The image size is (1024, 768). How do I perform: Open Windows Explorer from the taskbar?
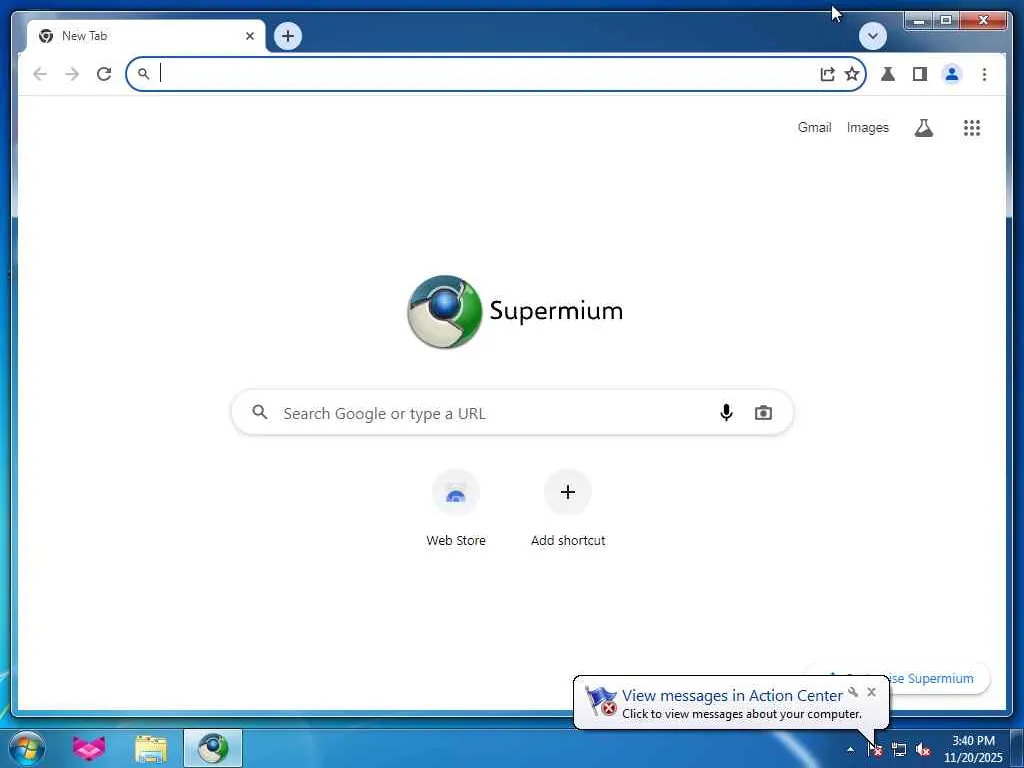151,748
